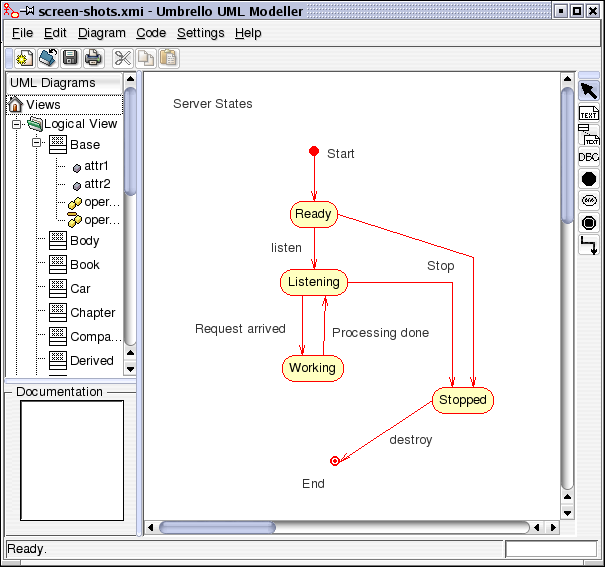The height and width of the screenshot is (567, 605).
Task: Click the Body class icon
Action: pos(58,241)
